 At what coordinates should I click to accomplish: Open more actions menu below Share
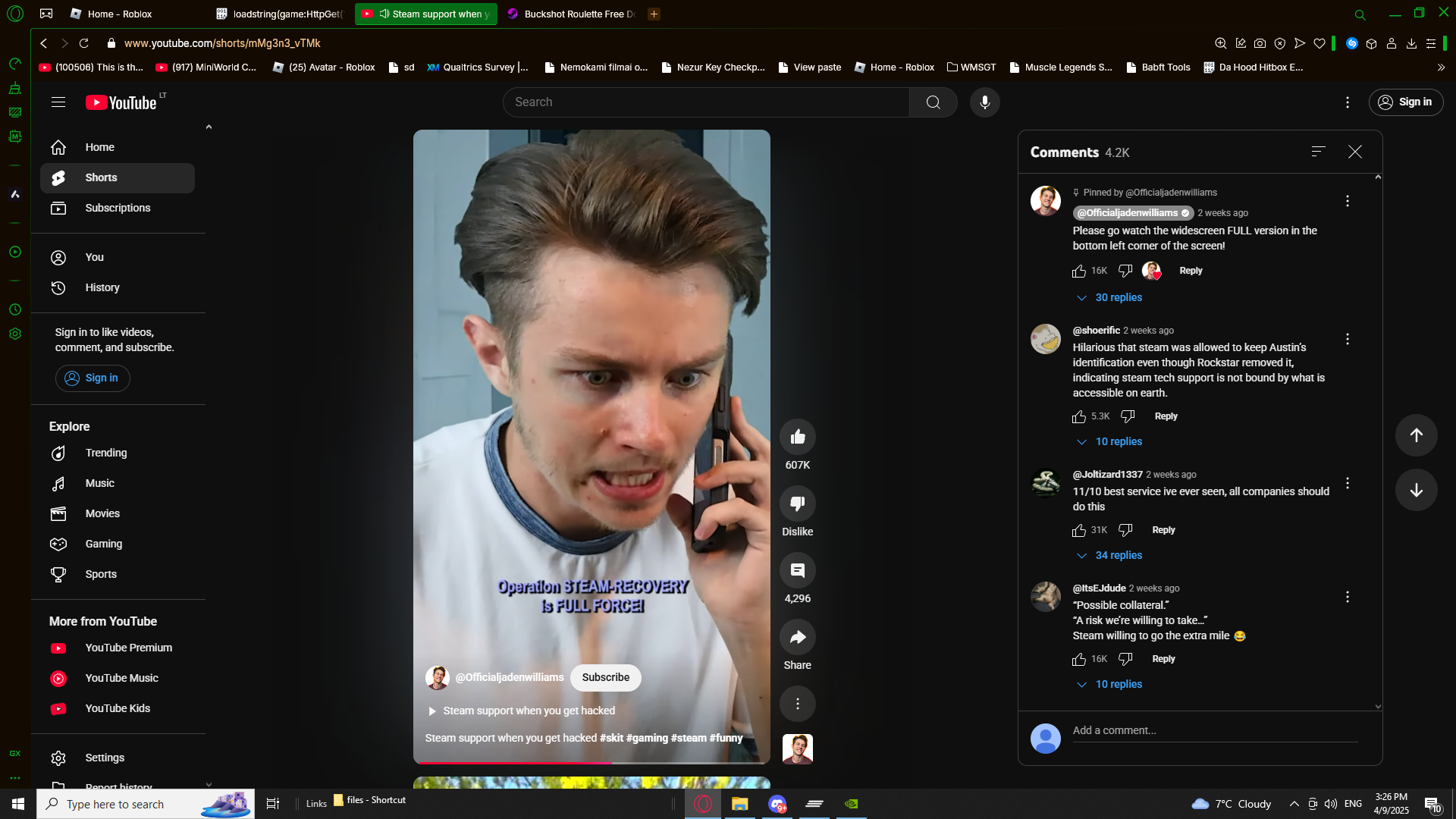[x=798, y=704]
